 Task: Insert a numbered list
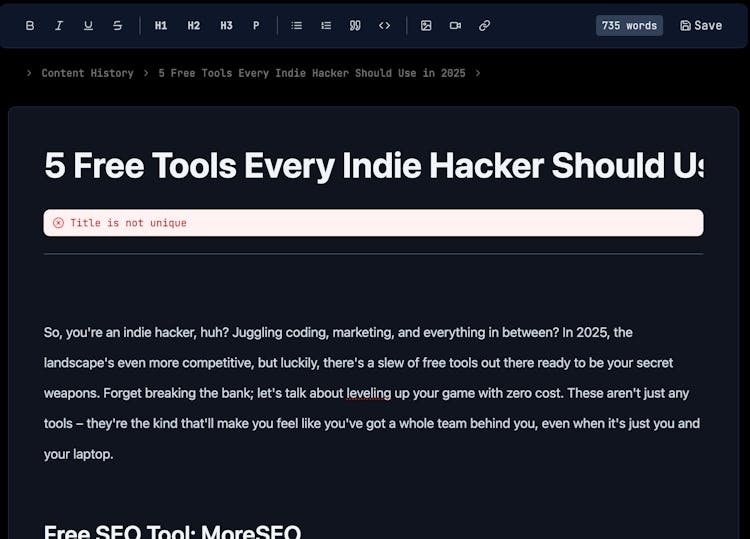click(x=326, y=26)
